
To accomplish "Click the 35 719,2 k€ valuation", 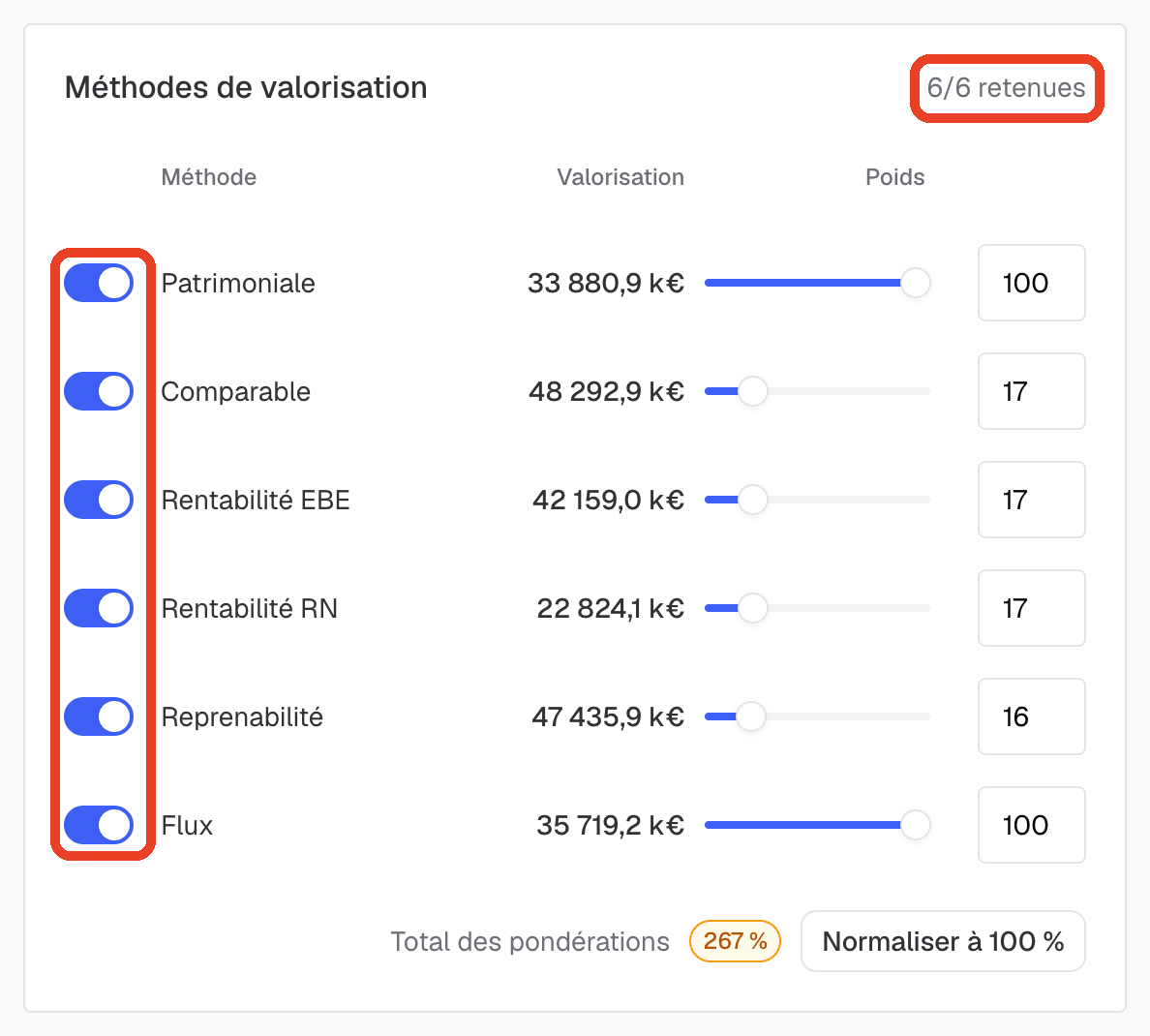I will (610, 826).
